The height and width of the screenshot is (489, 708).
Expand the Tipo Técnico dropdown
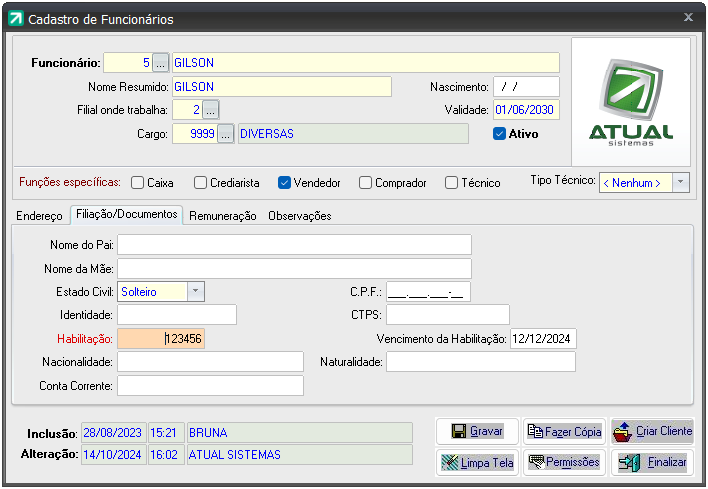click(x=680, y=182)
